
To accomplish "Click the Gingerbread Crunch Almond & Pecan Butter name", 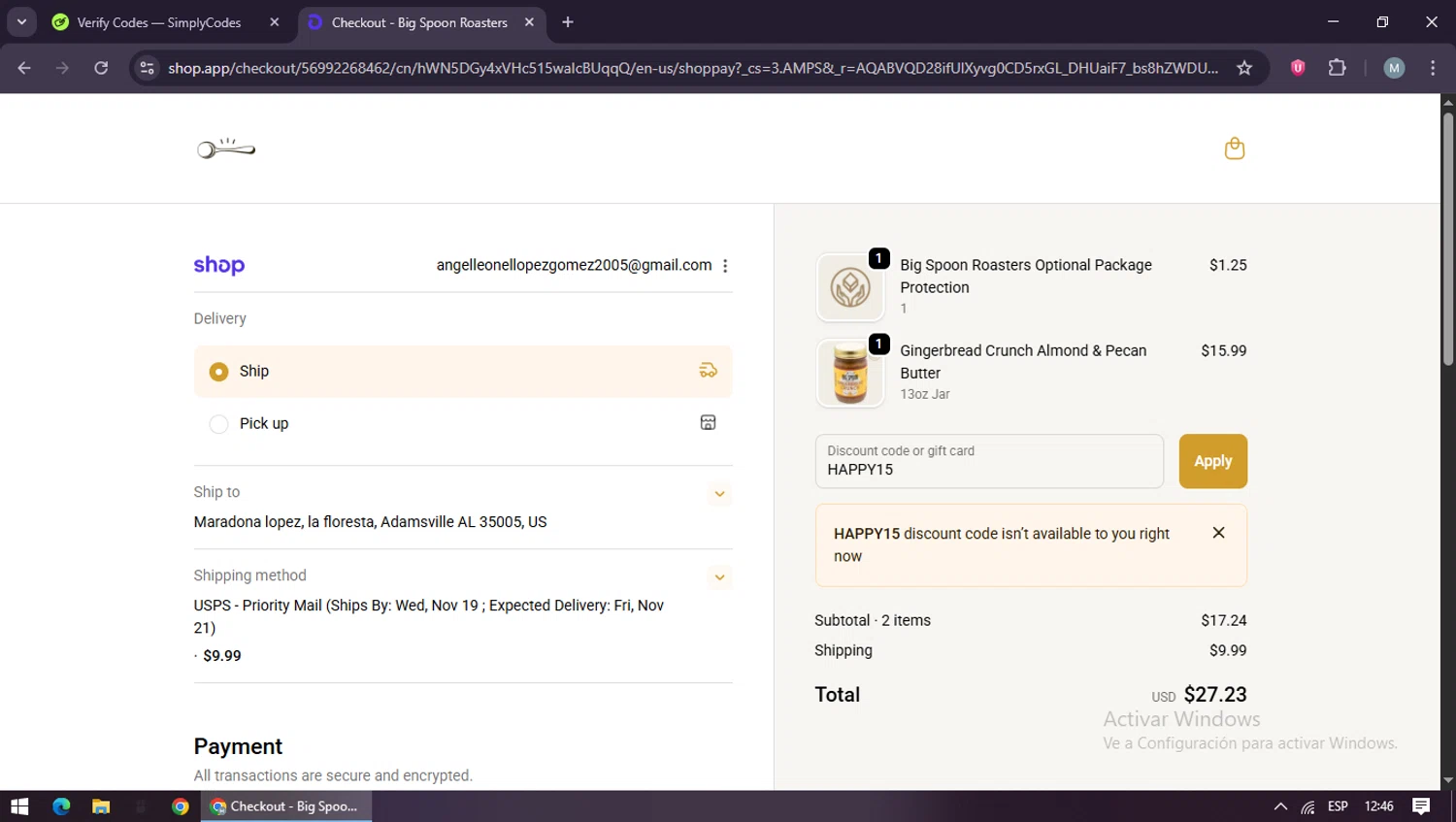I will click(x=1023, y=362).
